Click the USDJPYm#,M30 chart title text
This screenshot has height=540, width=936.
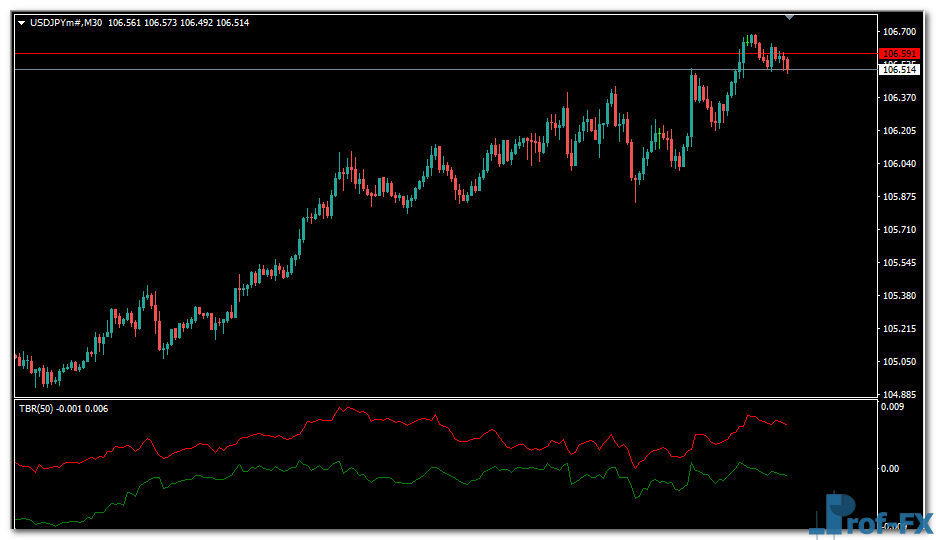point(65,22)
